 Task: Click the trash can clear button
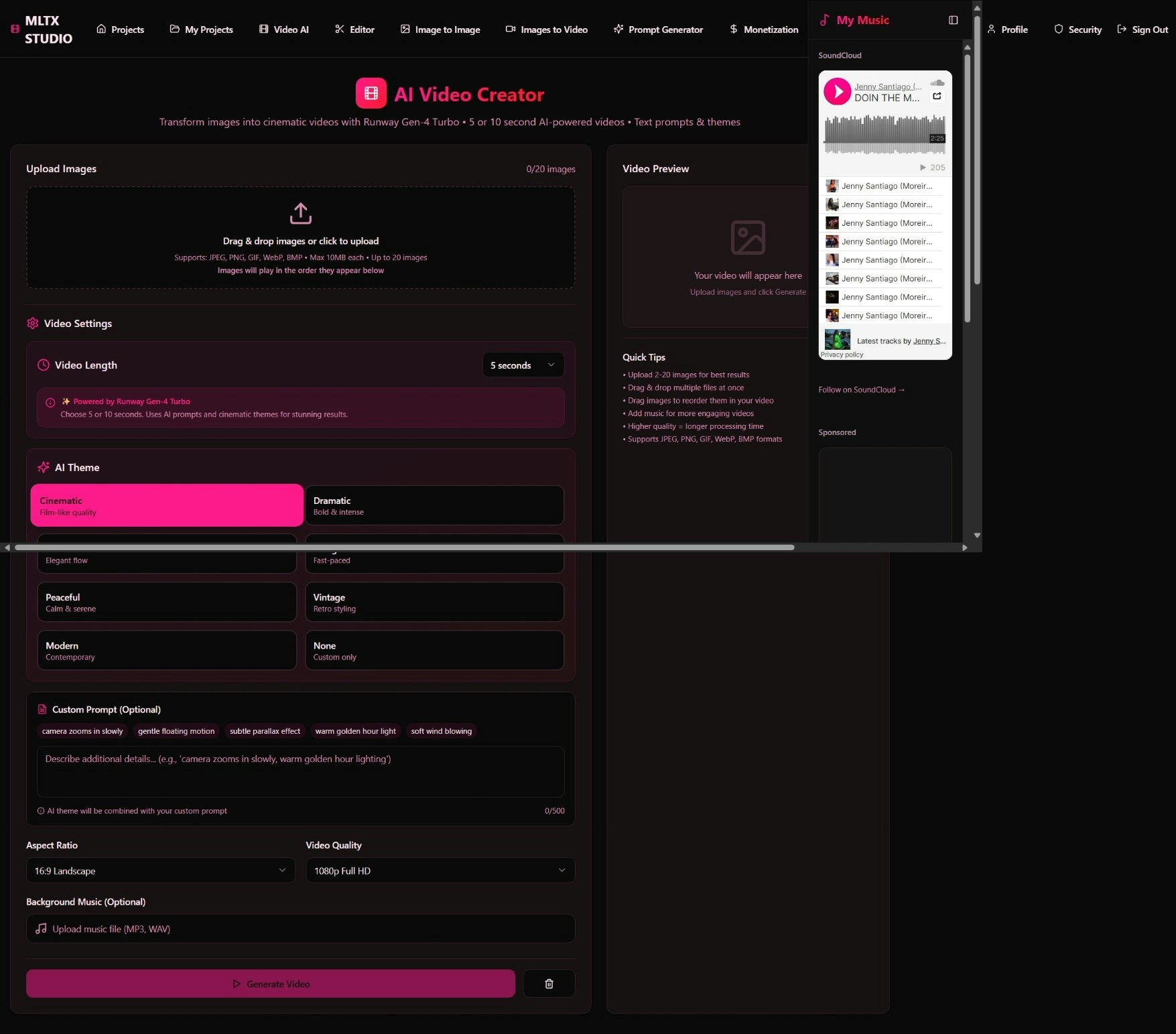click(x=549, y=984)
